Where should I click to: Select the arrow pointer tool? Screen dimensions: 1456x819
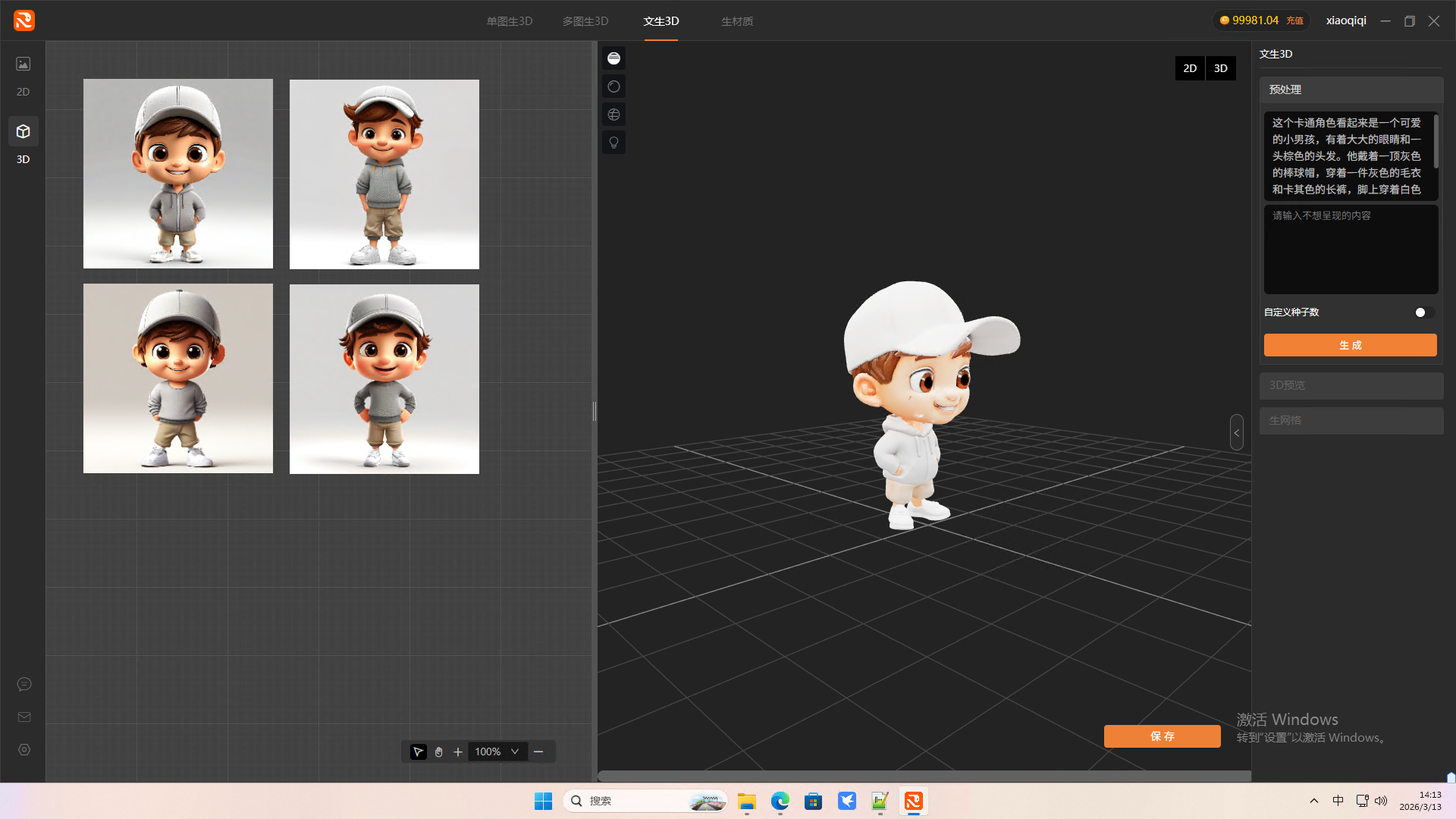[x=418, y=752]
